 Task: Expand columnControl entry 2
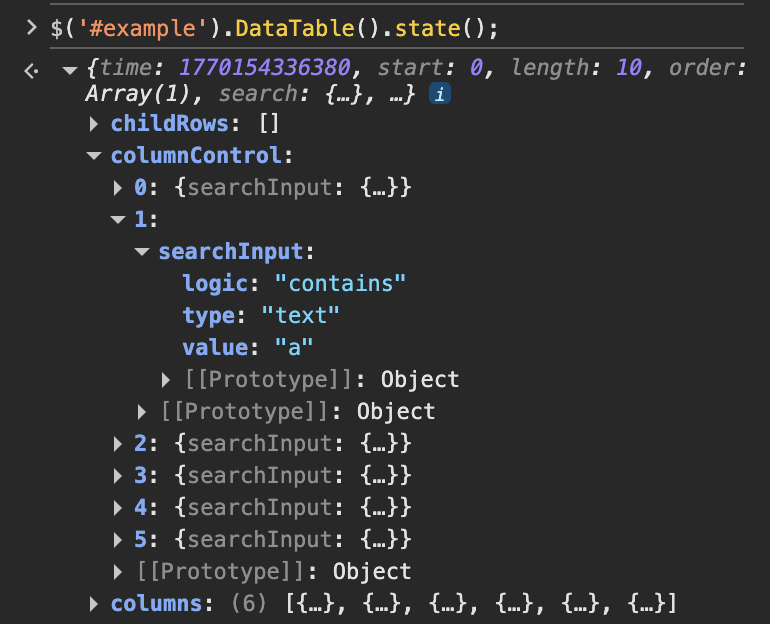[x=119, y=444]
